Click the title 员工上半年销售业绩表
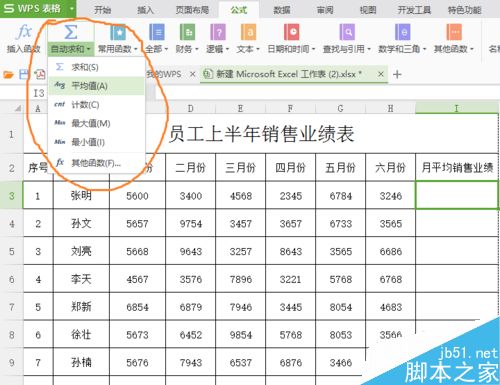The width and height of the screenshot is (500, 385). [261, 134]
